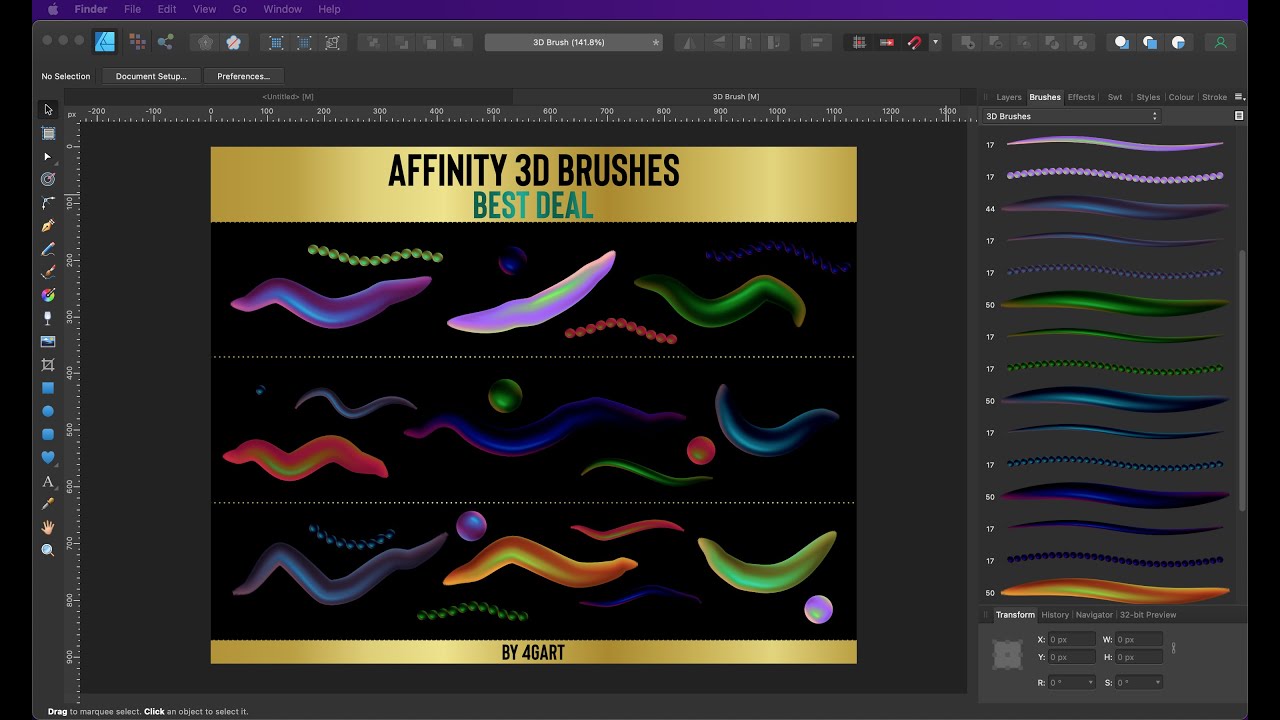Click the X position input field
The width and height of the screenshot is (1280, 720).
coord(1071,639)
